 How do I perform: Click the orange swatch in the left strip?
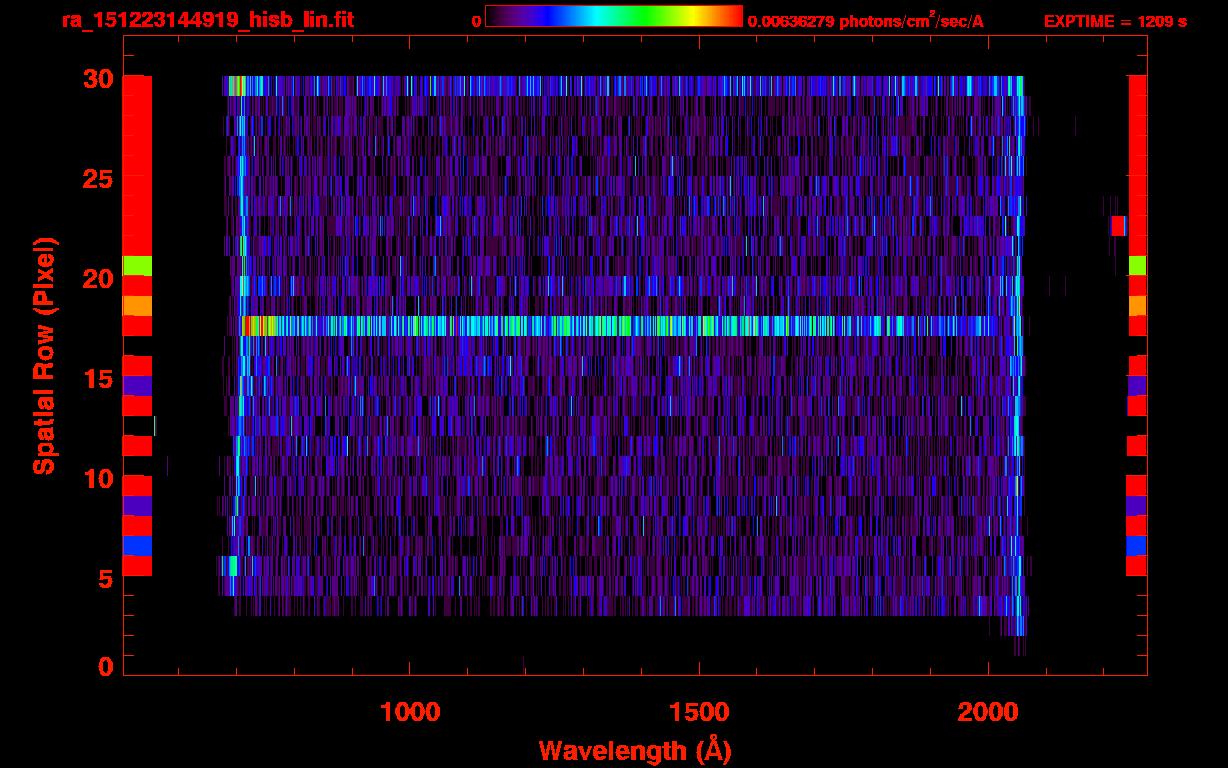[x=137, y=306]
